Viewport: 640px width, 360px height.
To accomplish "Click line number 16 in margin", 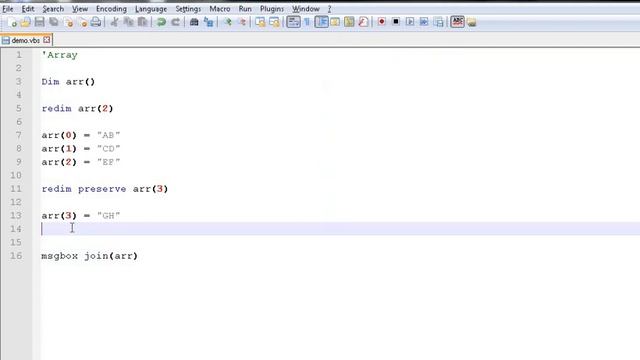I will [x=16, y=256].
